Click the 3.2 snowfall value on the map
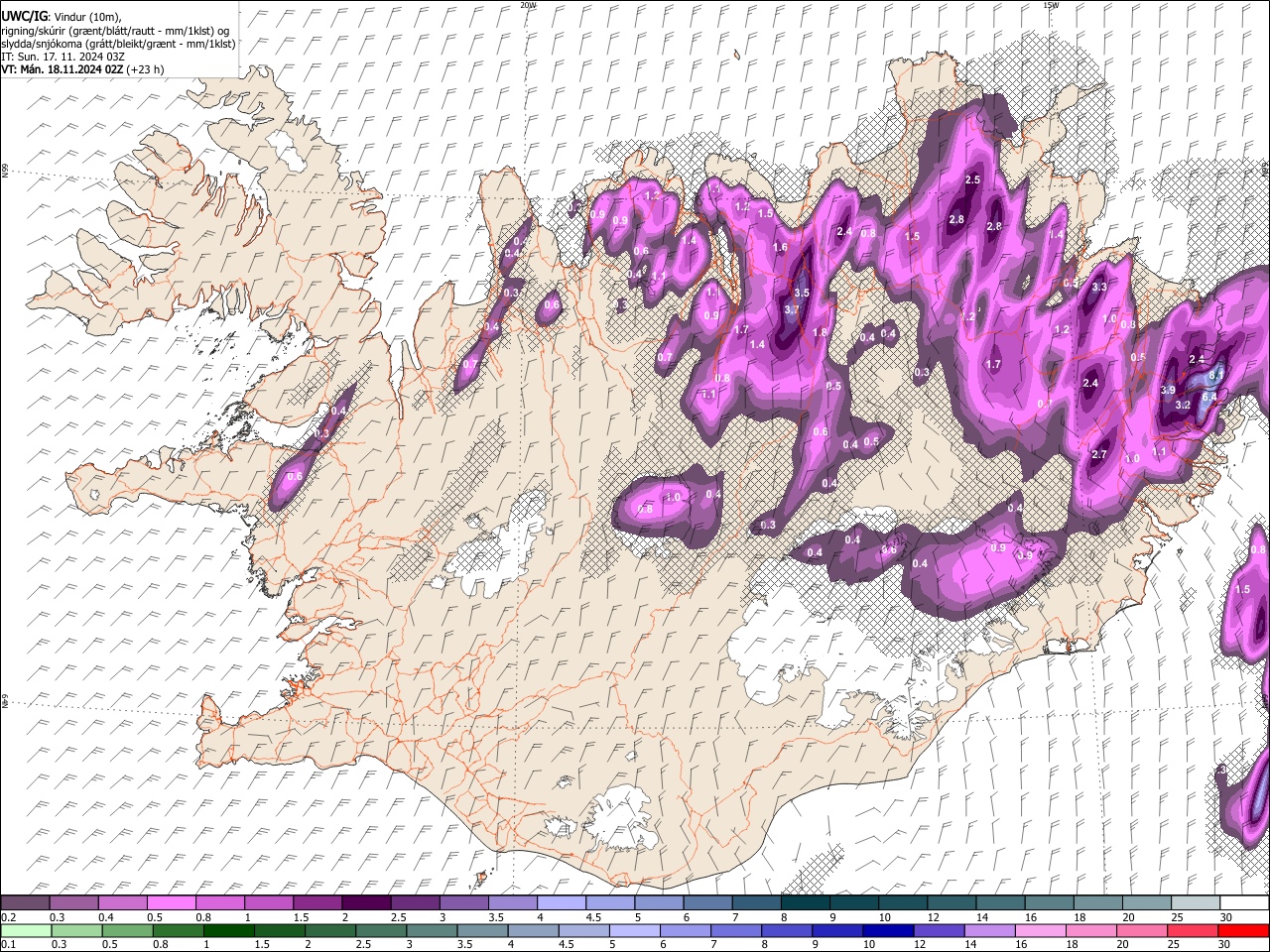This screenshot has height=952, width=1270. click(1183, 405)
